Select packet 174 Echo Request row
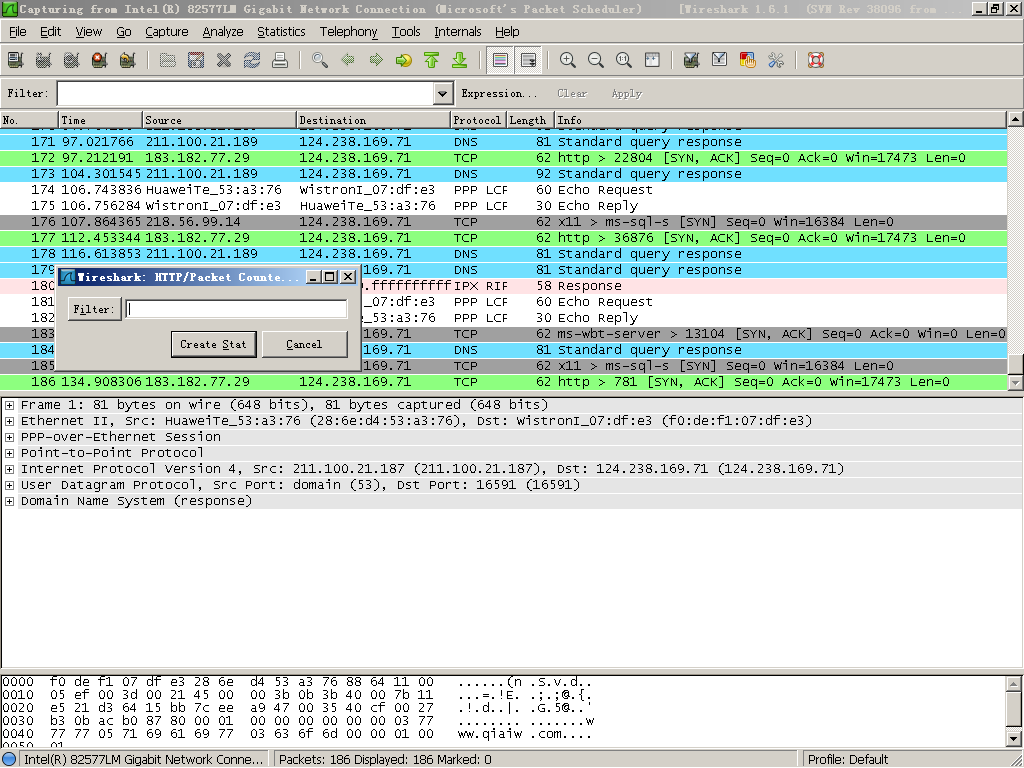 [x=504, y=189]
